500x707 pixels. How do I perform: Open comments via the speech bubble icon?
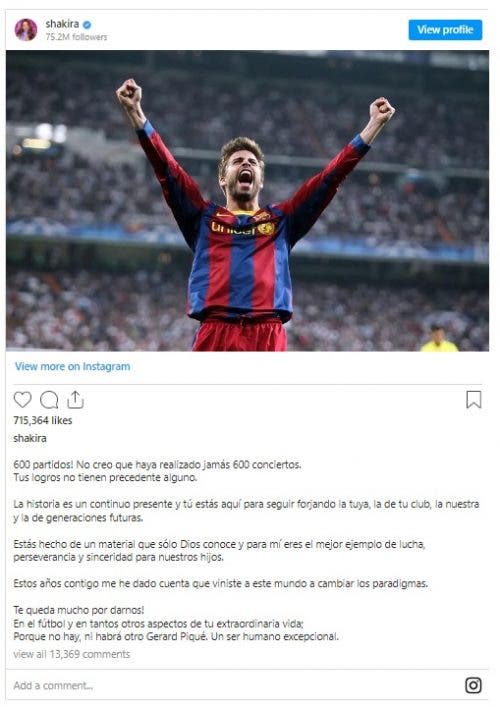point(49,400)
